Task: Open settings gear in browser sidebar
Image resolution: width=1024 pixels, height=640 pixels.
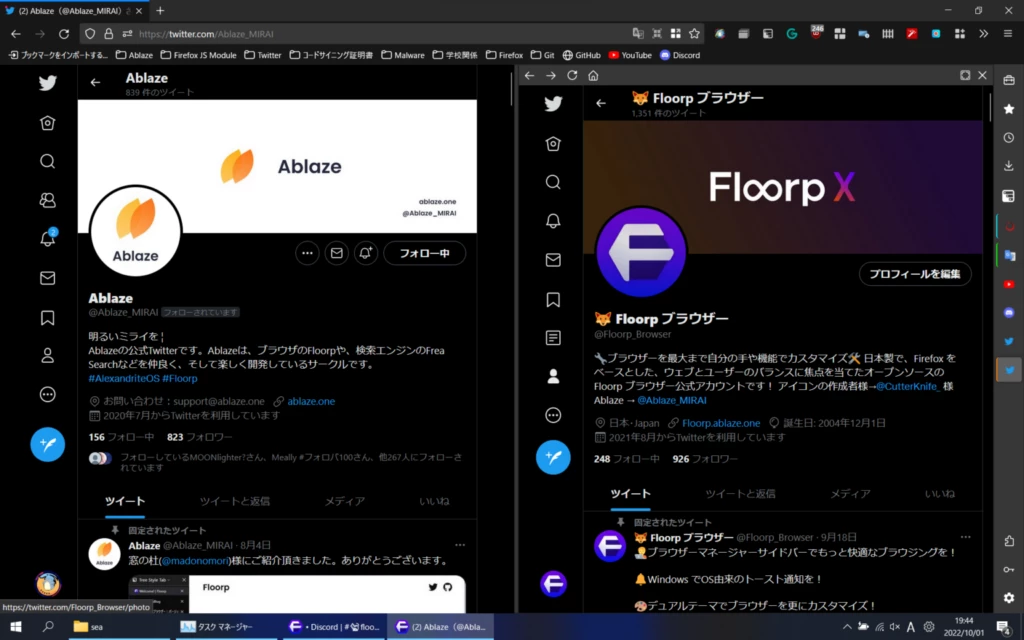Action: click(x=1009, y=598)
